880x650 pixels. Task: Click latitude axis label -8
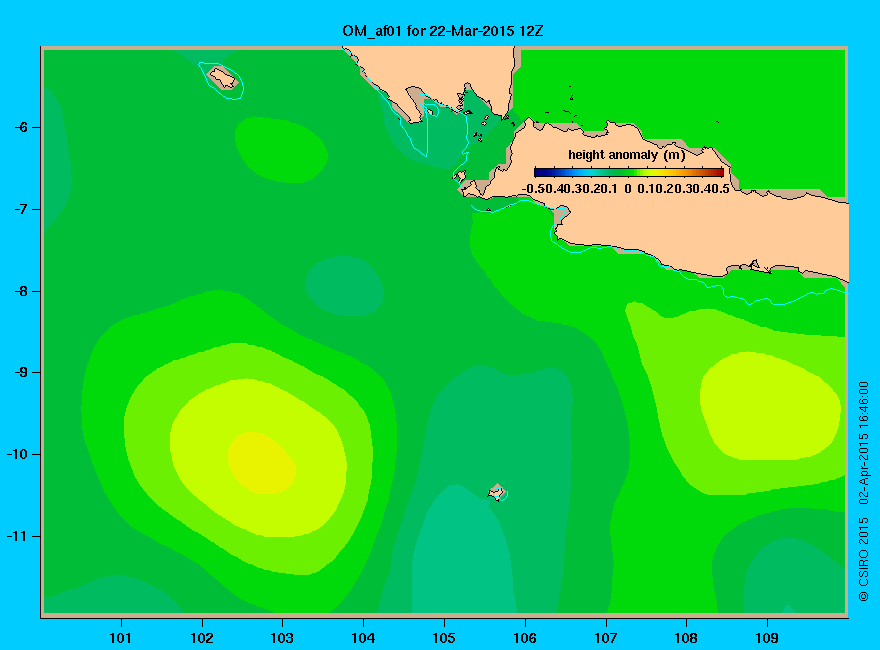21,291
